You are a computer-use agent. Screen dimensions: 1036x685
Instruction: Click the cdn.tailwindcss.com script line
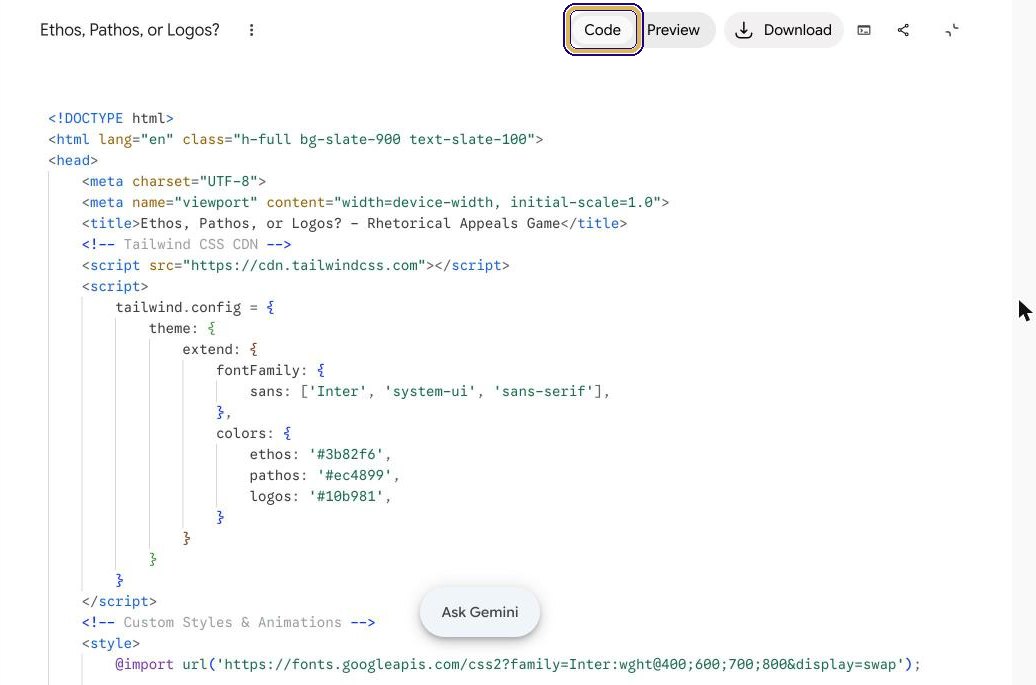[295, 266]
